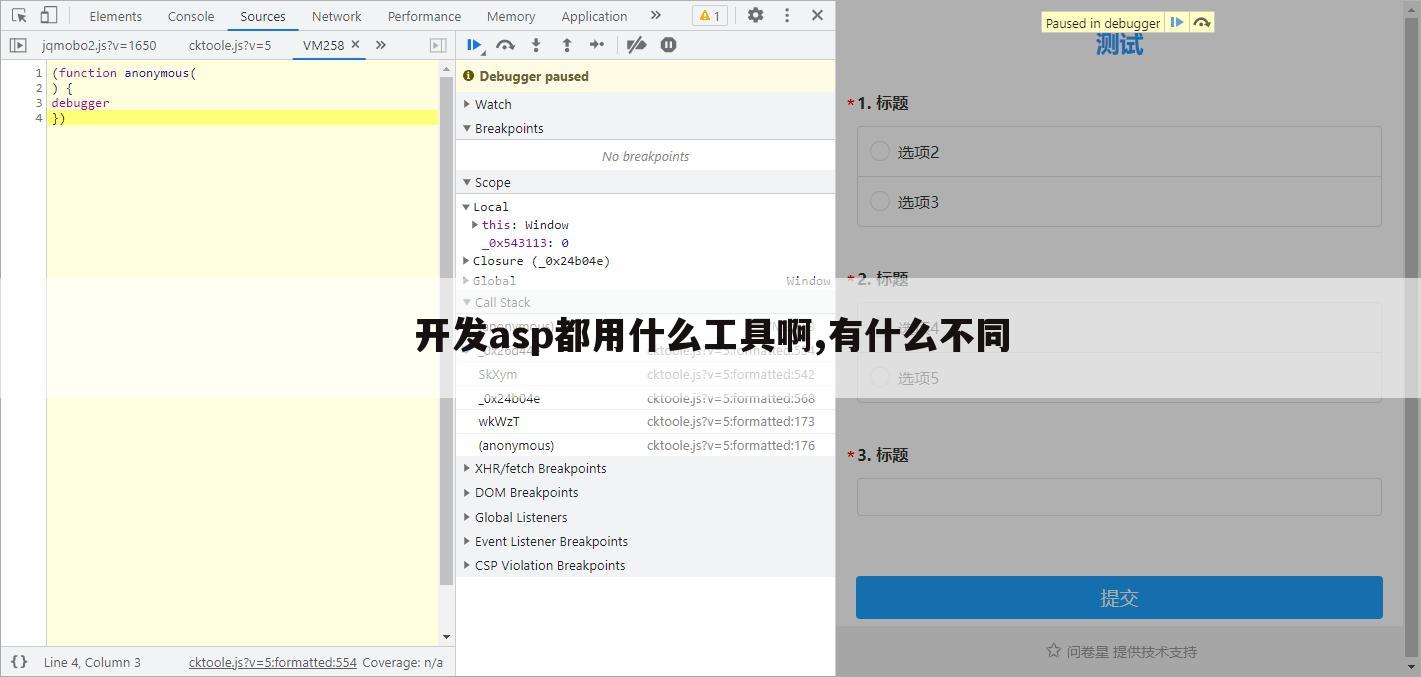Image resolution: width=1421 pixels, height=677 pixels.
Task: Click the 提交 submit button
Action: (1118, 597)
